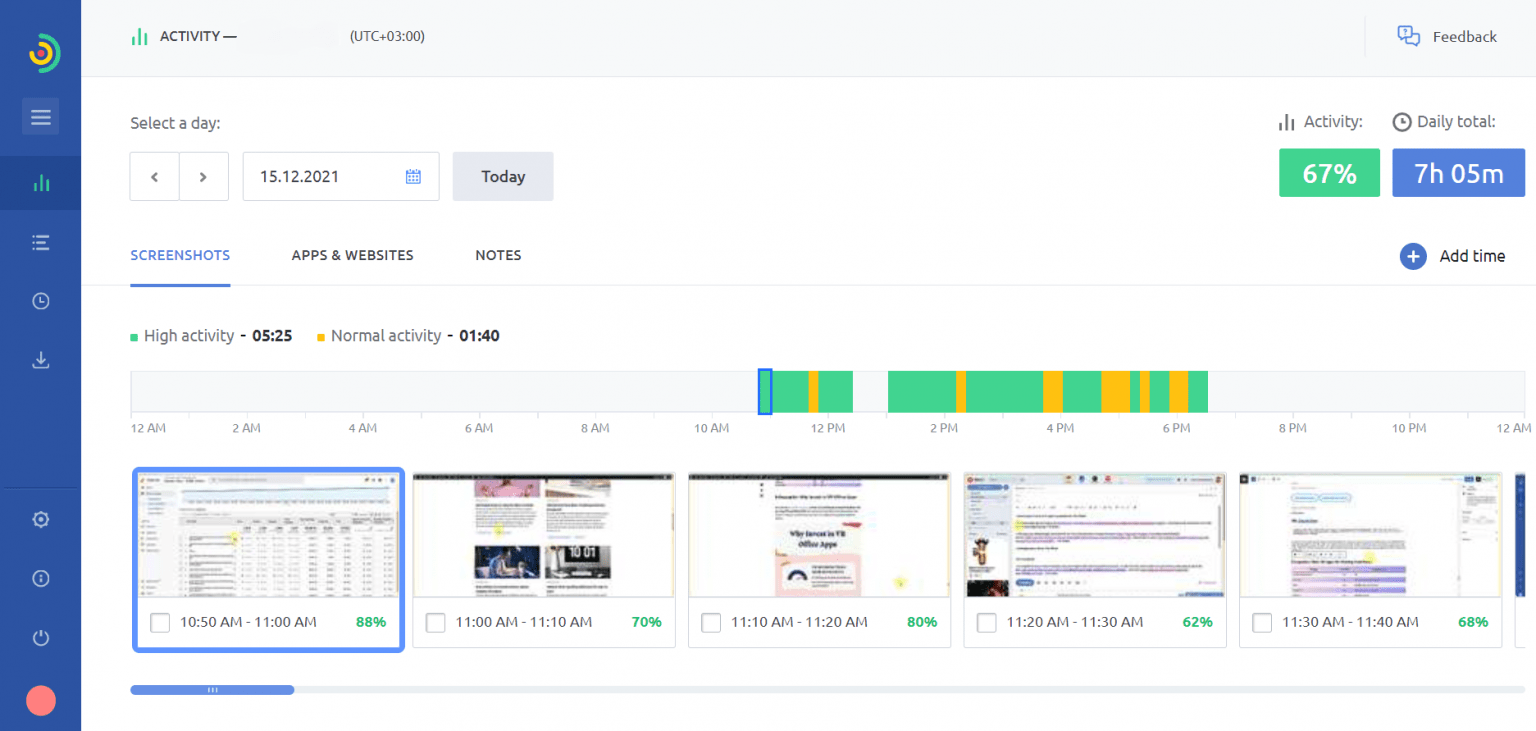Select the 11:10 AM screenshot thumbnail
Screen dimensions: 1536x731
coord(818,535)
